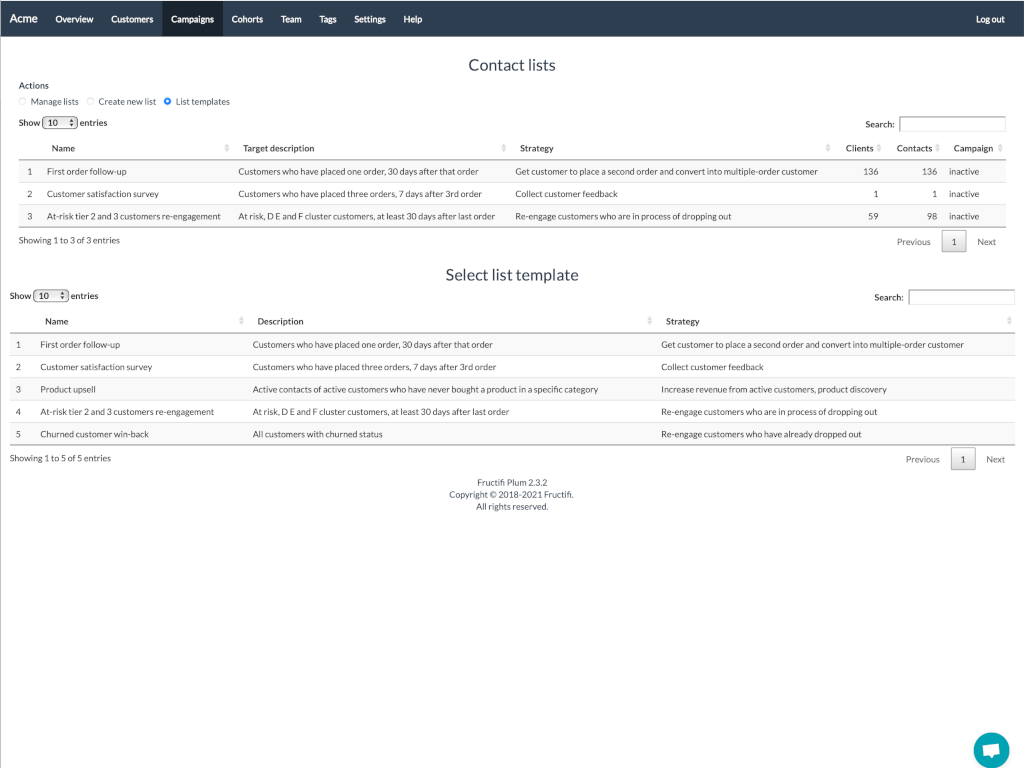Image resolution: width=1024 pixels, height=768 pixels.
Task: Sort by Campaign column arrows
Action: pos(1000,148)
